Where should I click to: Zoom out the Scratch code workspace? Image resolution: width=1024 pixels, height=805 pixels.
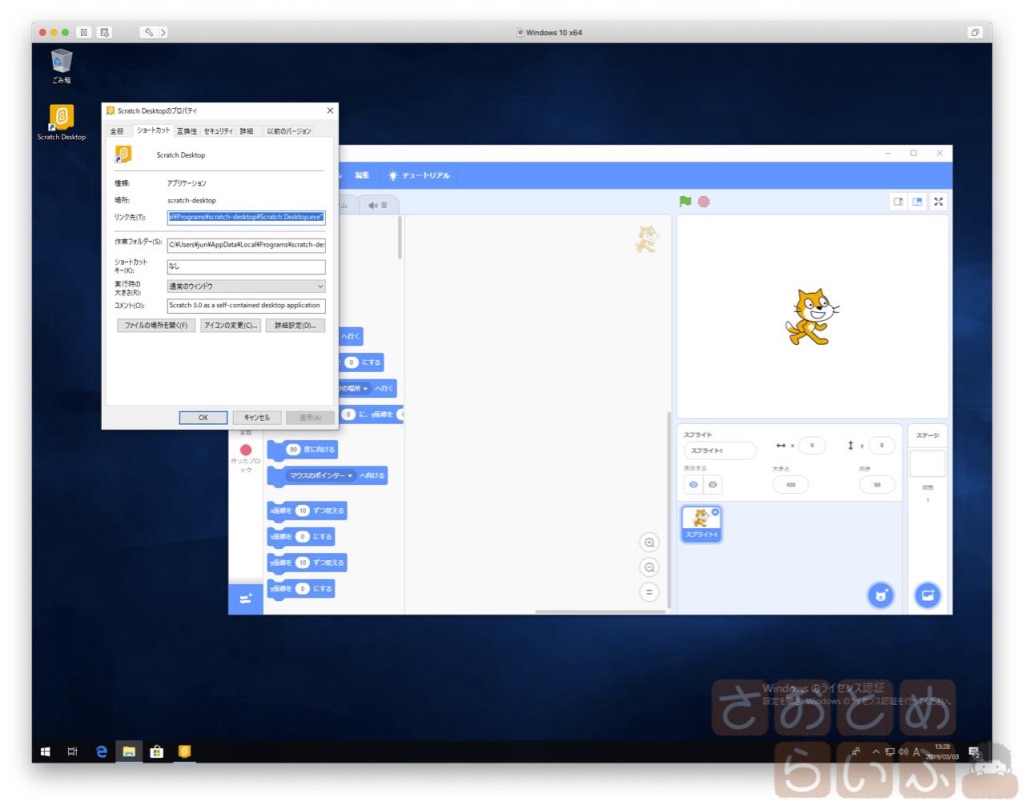click(649, 567)
